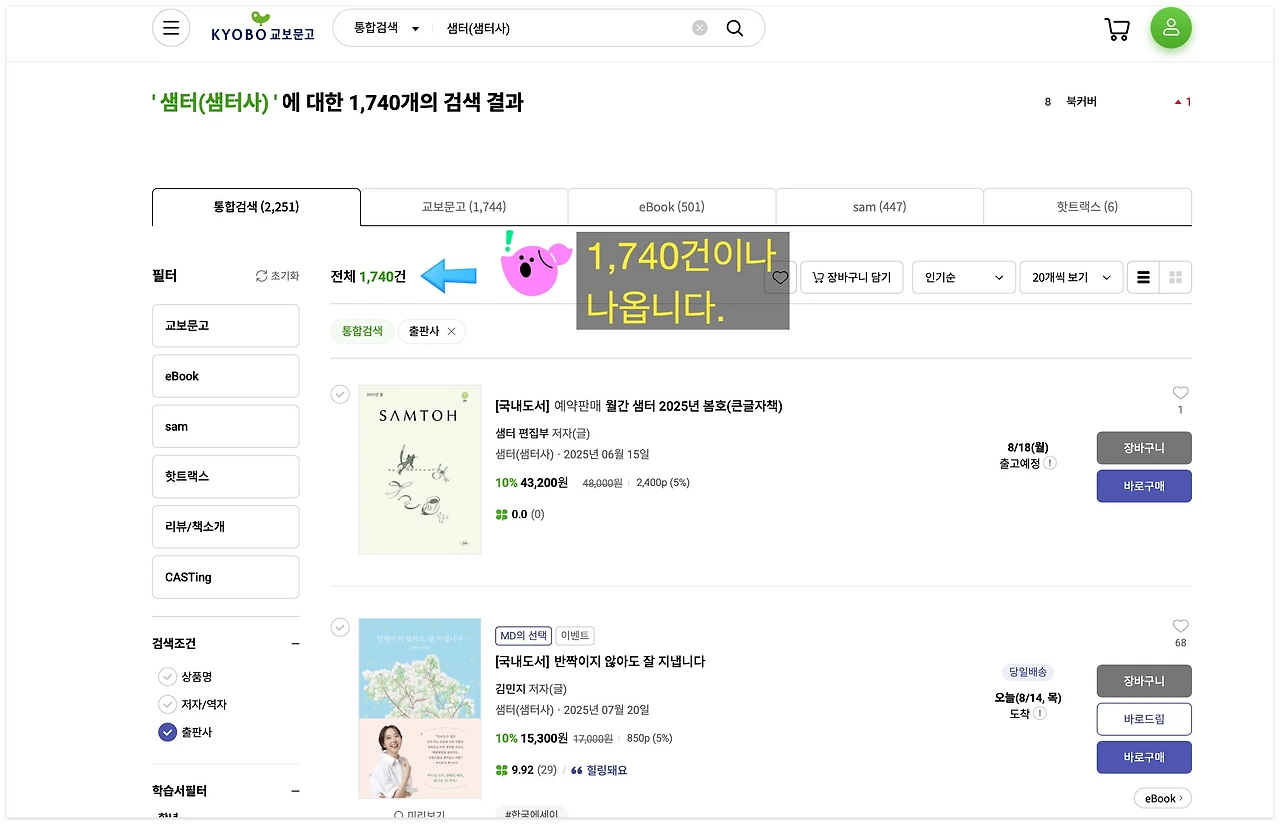
Task: Open the green user profile icon
Action: tap(1171, 28)
